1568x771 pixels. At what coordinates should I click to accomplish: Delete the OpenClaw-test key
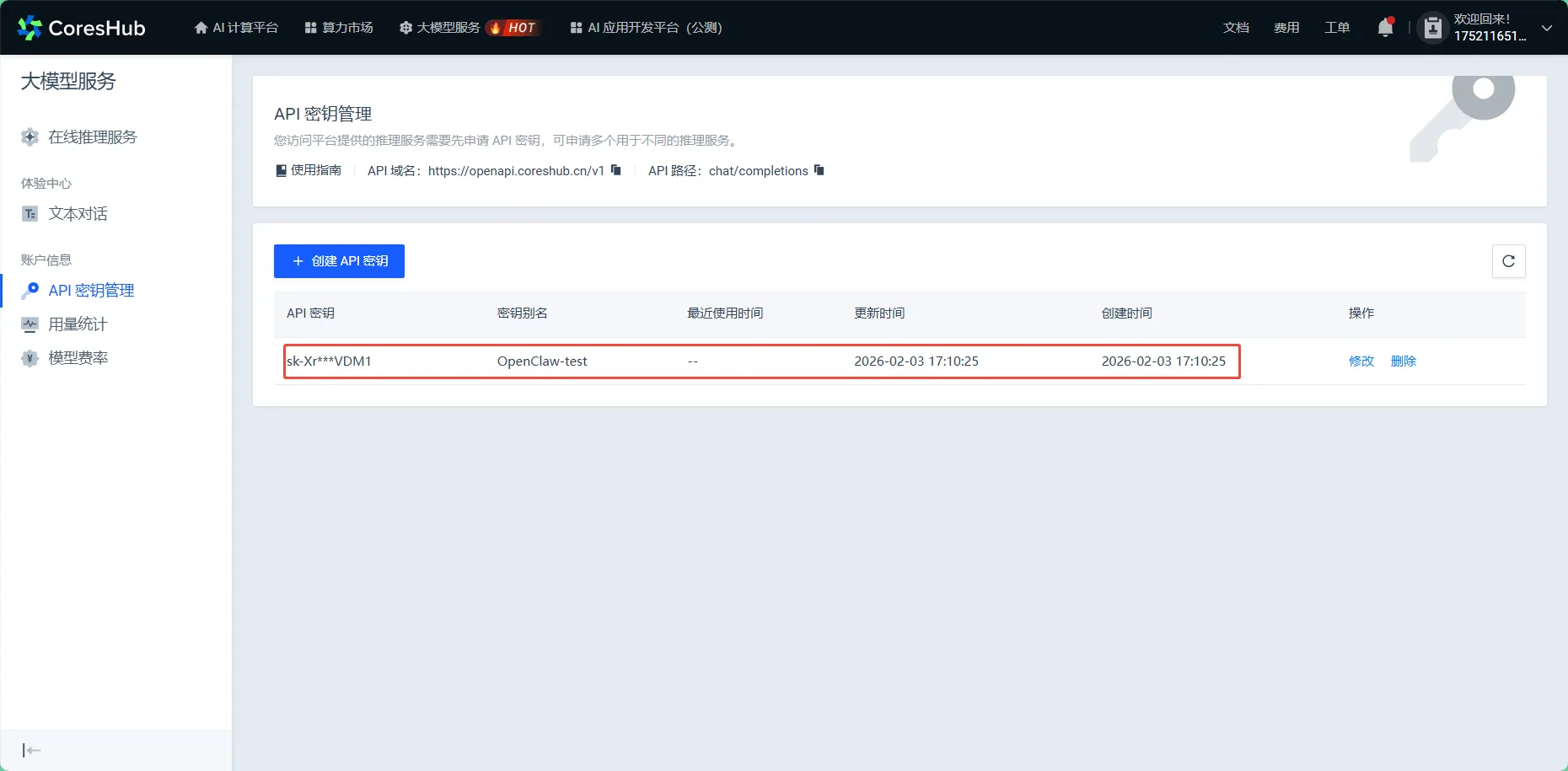click(x=1403, y=361)
